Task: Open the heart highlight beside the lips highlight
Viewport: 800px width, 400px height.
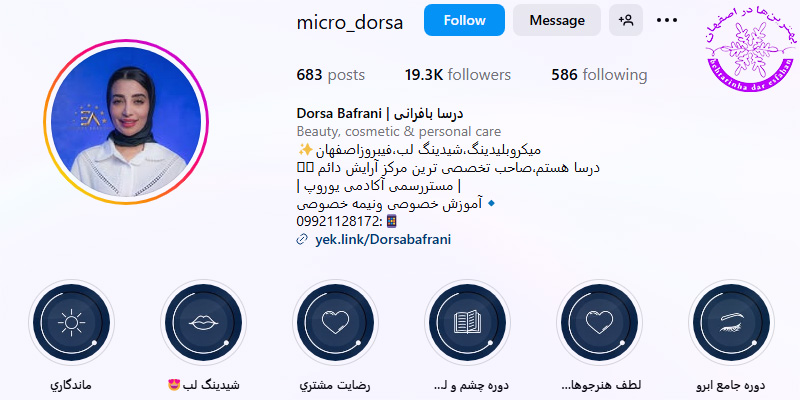Action: pyautogui.click(x=335, y=322)
